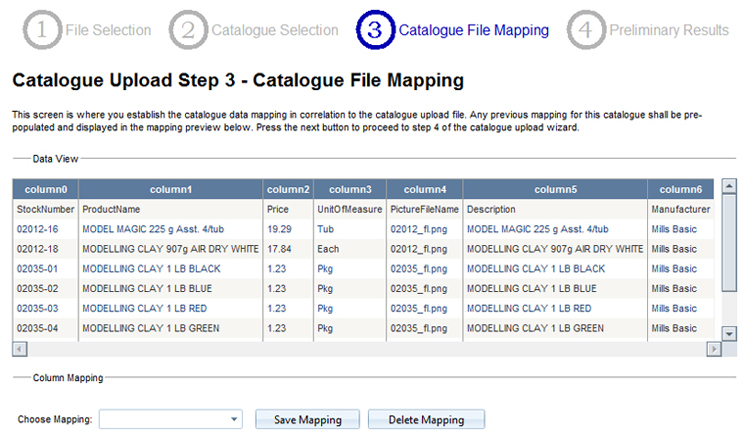Click the horizontal scrollbar left arrow
The height and width of the screenshot is (438, 744).
pos(18,349)
